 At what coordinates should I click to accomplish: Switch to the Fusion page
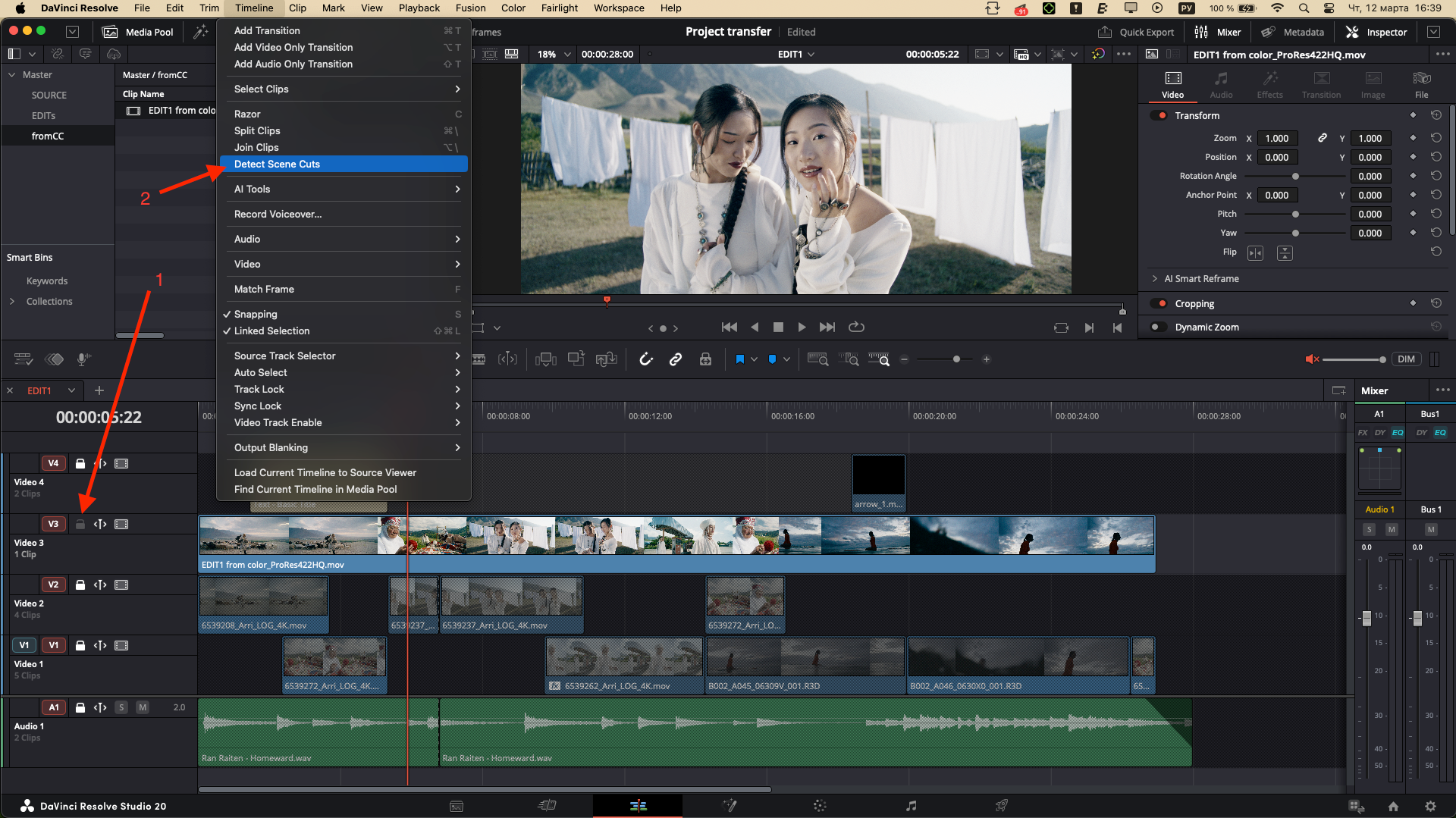point(730,806)
